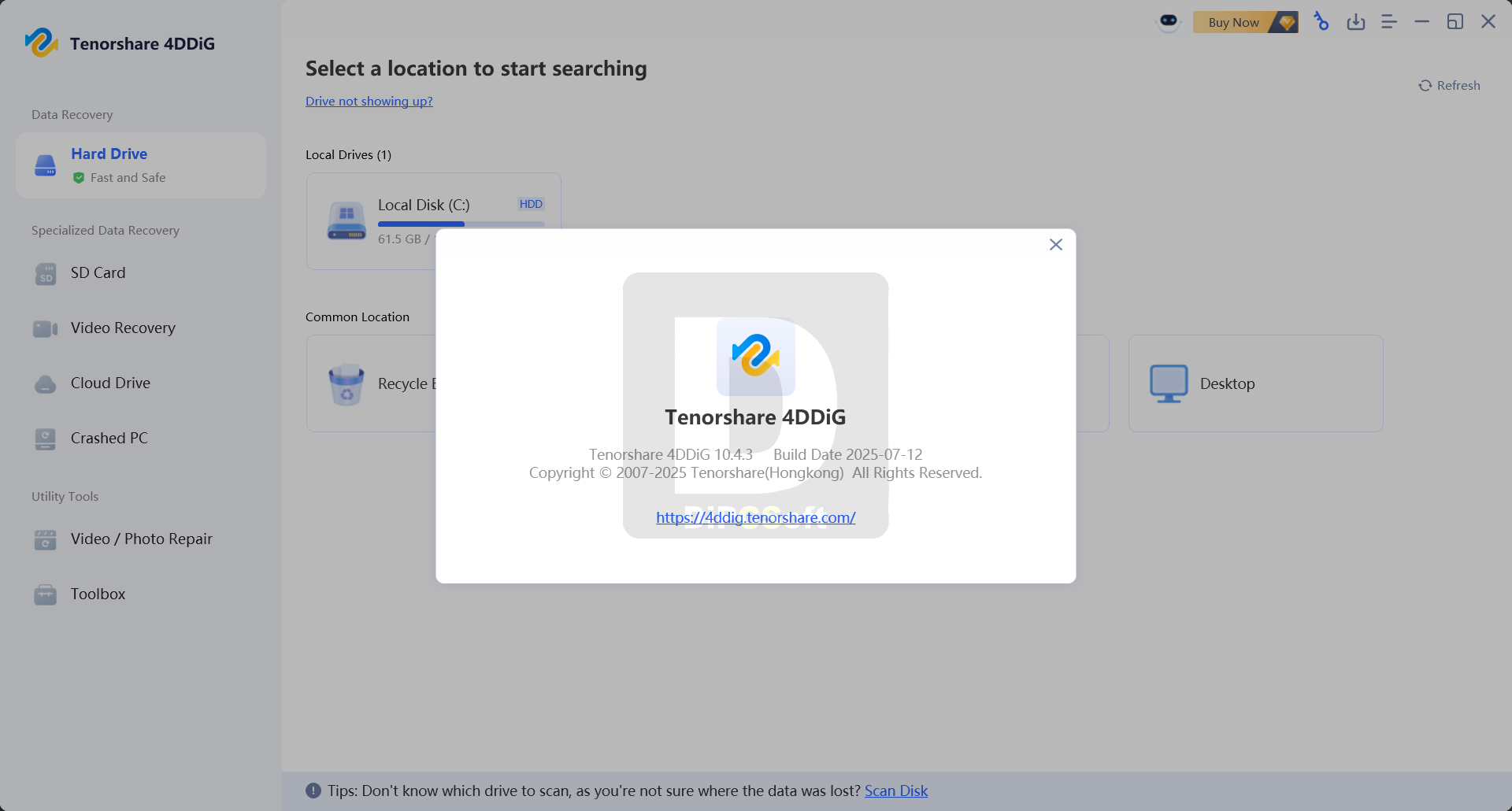Viewport: 1512px width, 811px height.
Task: Click the Toolbox briefcase icon
Action: click(x=46, y=594)
